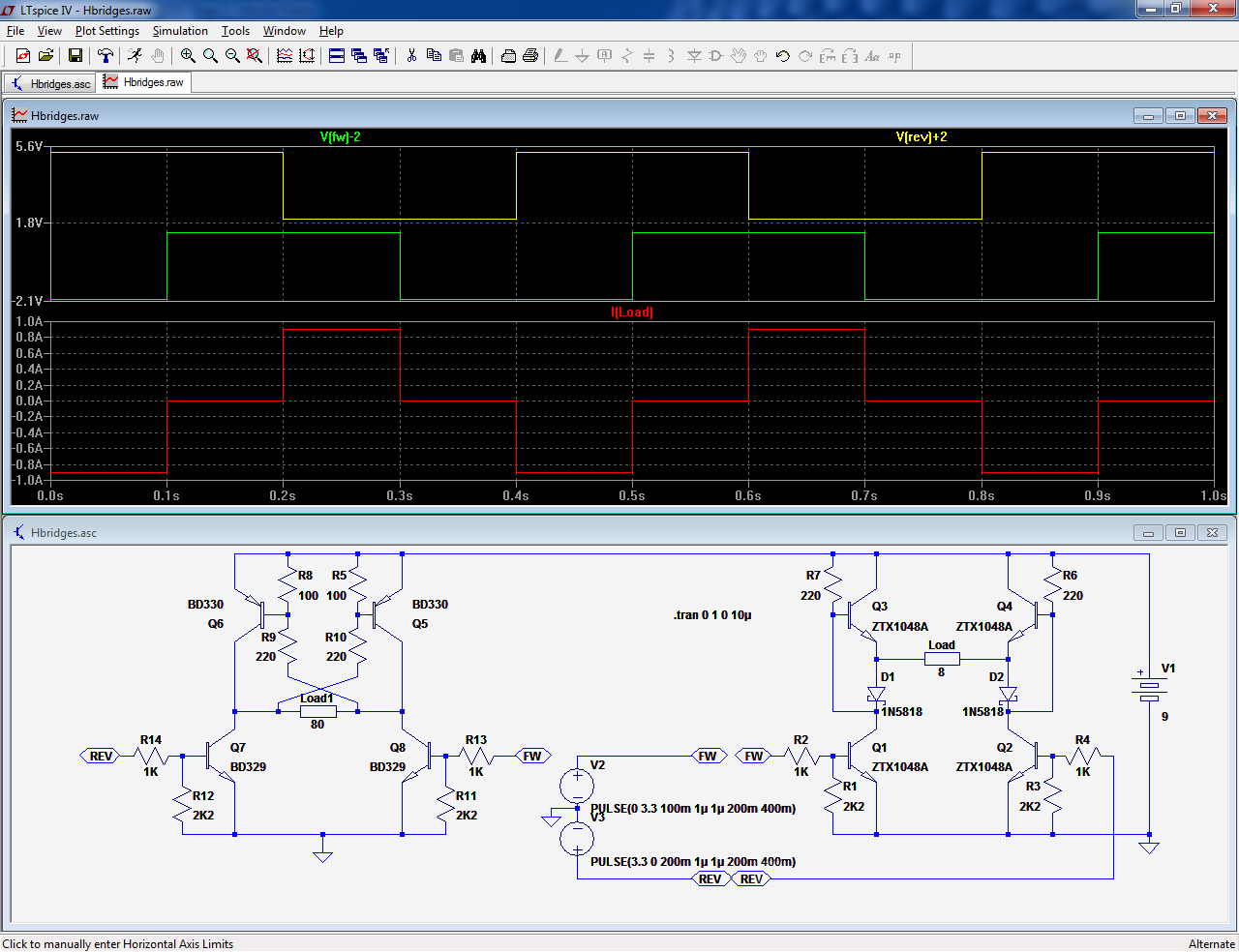The image size is (1239, 952).
Task: Open Find with the binoculars icon
Action: tap(478, 56)
